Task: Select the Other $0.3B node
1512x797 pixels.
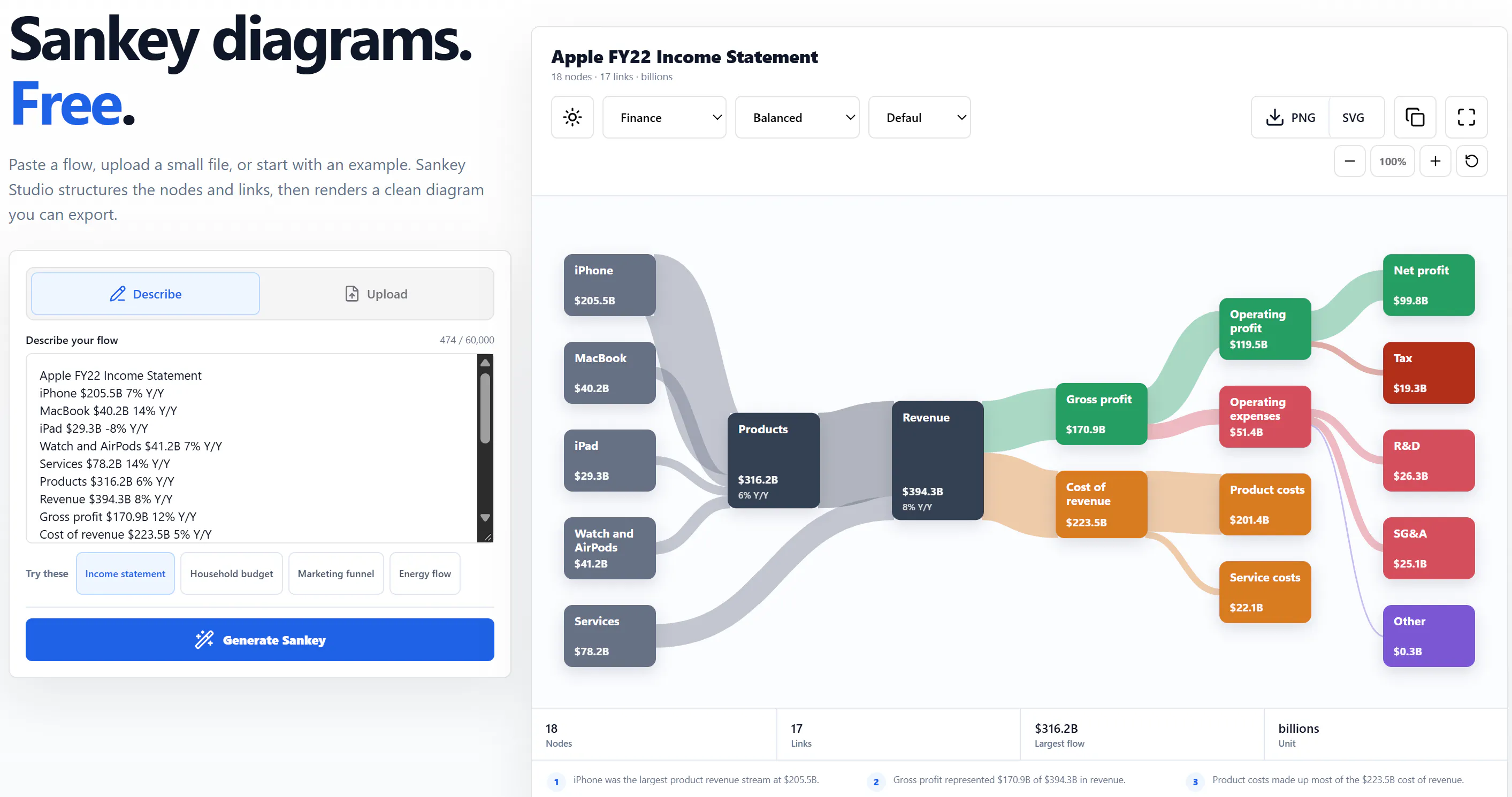Action: (x=1429, y=636)
